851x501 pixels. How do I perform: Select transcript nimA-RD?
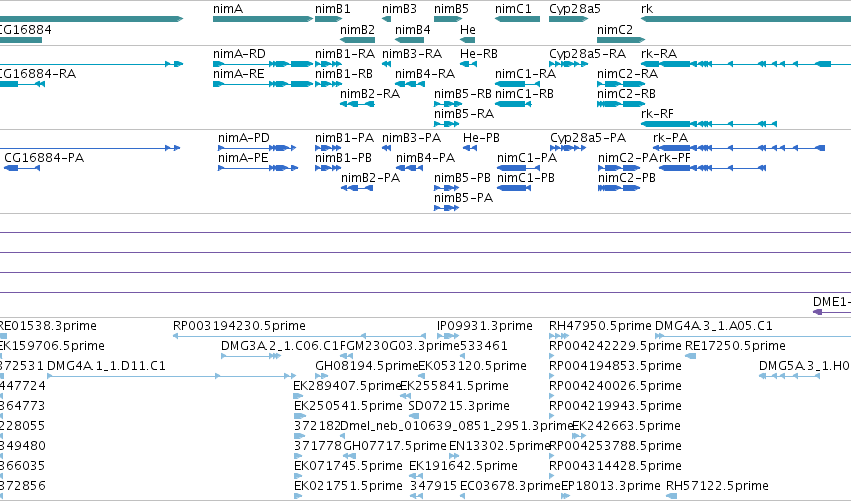[x=263, y=64]
